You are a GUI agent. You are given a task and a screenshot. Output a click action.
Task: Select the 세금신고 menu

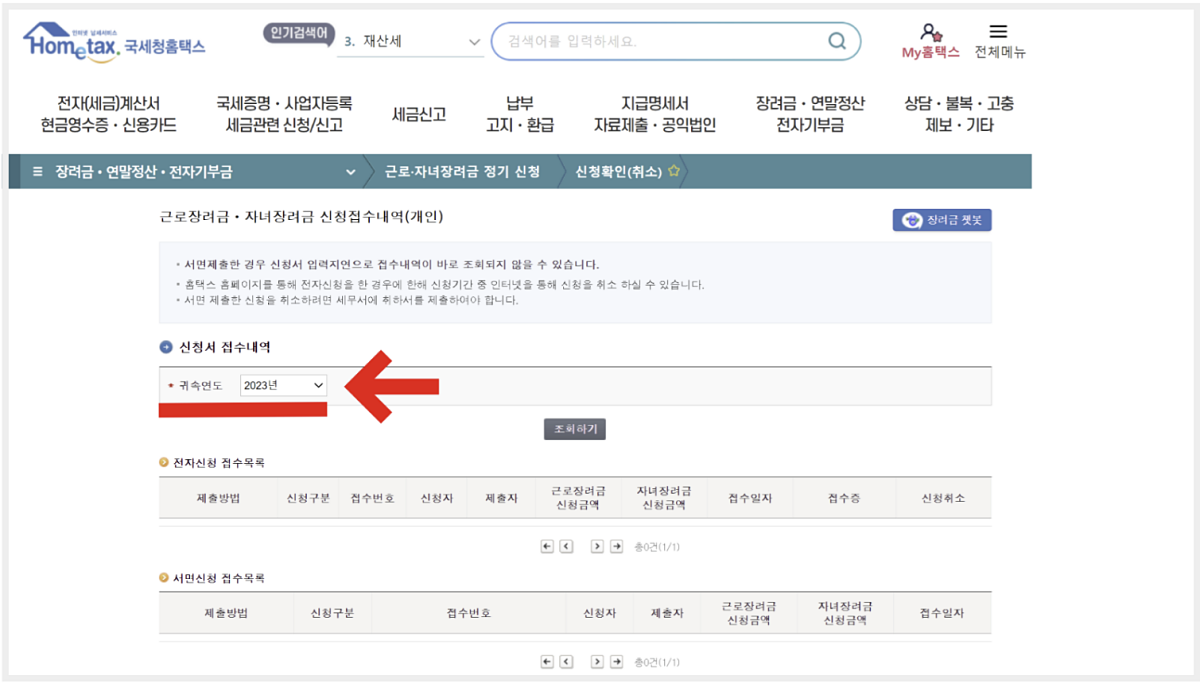tap(418, 112)
